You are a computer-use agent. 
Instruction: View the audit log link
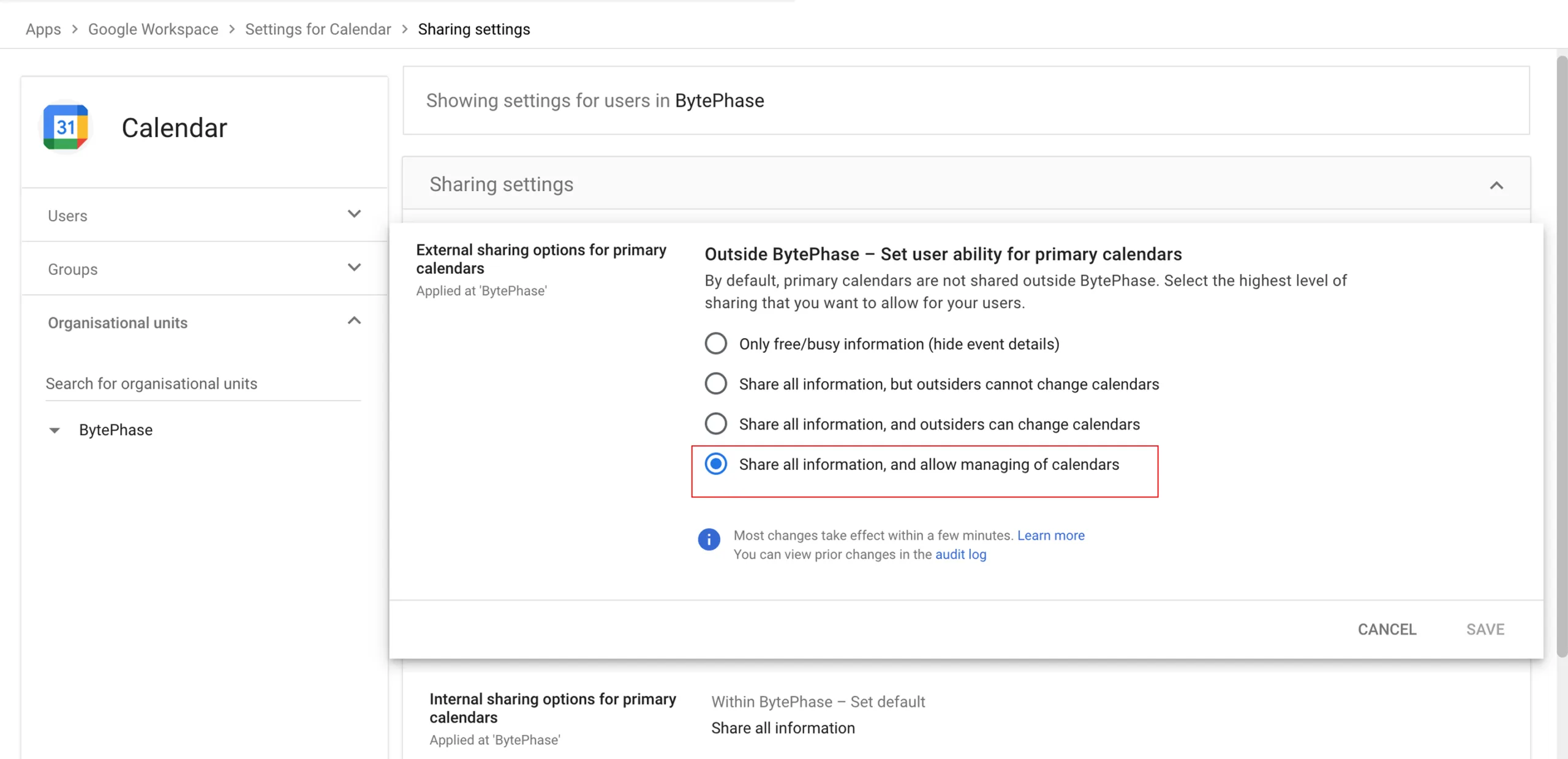[x=960, y=554]
